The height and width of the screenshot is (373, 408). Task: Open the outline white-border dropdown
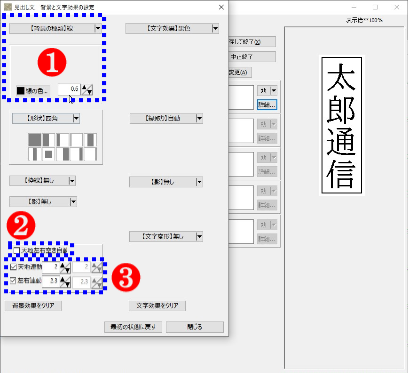pyautogui.click(x=166, y=118)
